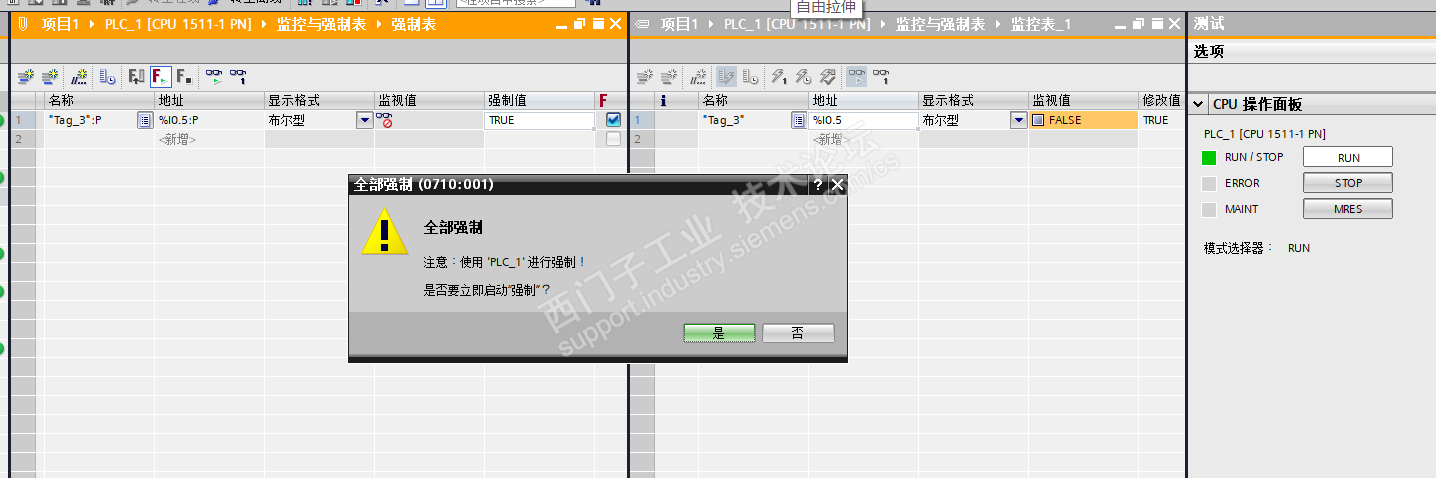Image resolution: width=1436 pixels, height=478 pixels.
Task: Click insert comment line icon in watch table
Action: [698, 75]
